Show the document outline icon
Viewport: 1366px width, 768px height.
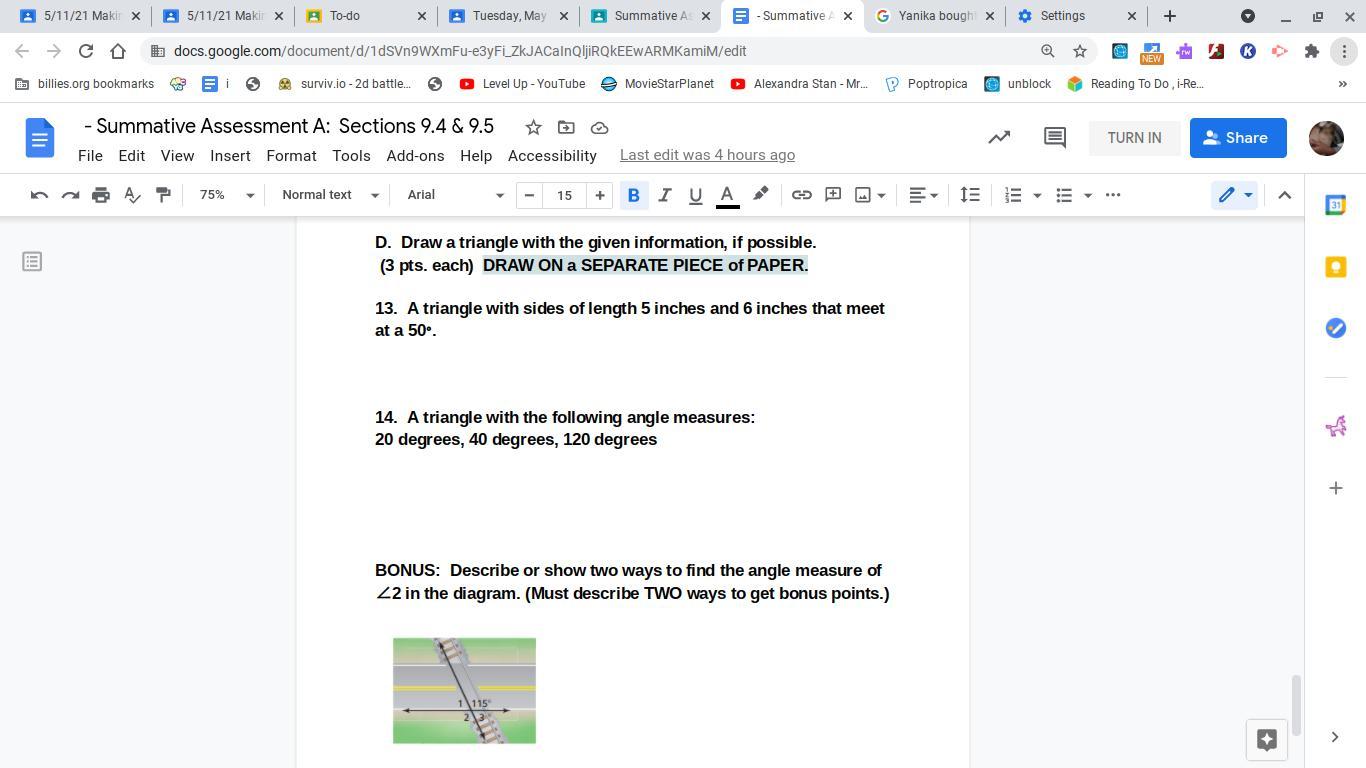coord(32,262)
